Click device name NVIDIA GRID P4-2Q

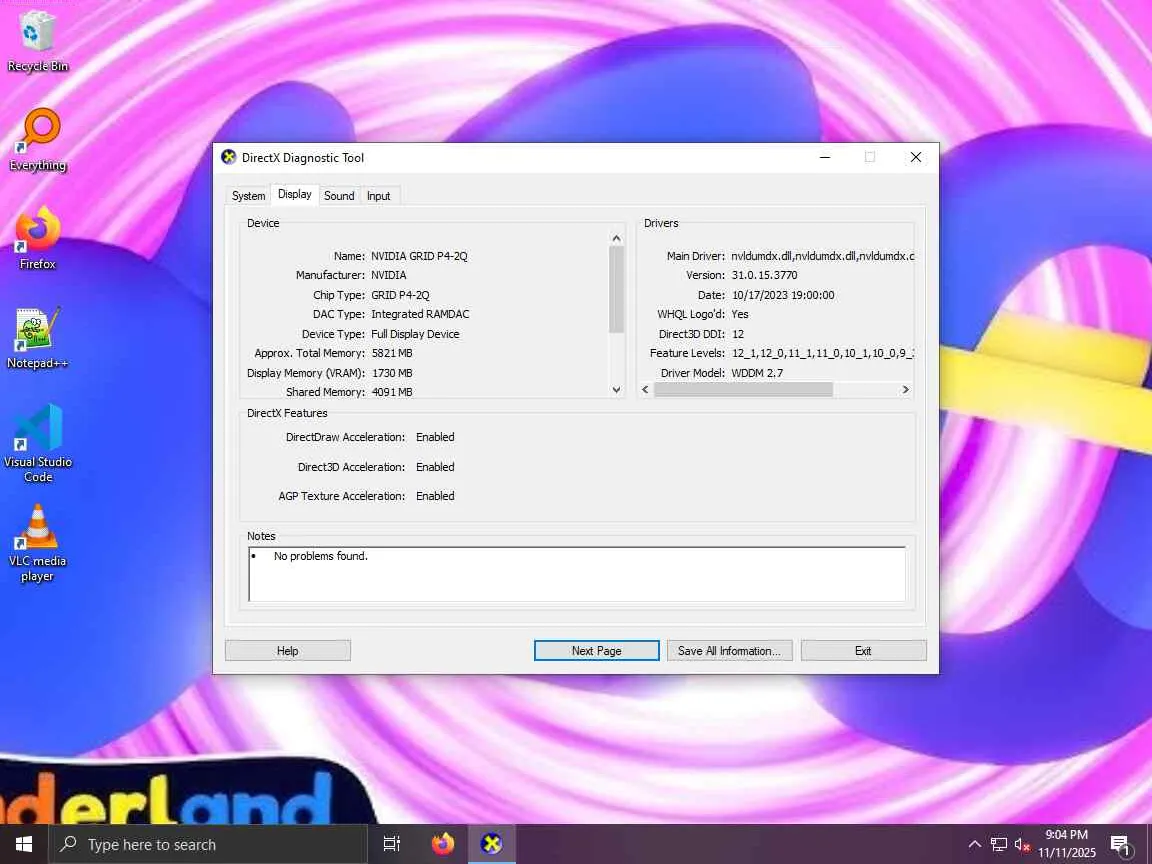[420, 256]
